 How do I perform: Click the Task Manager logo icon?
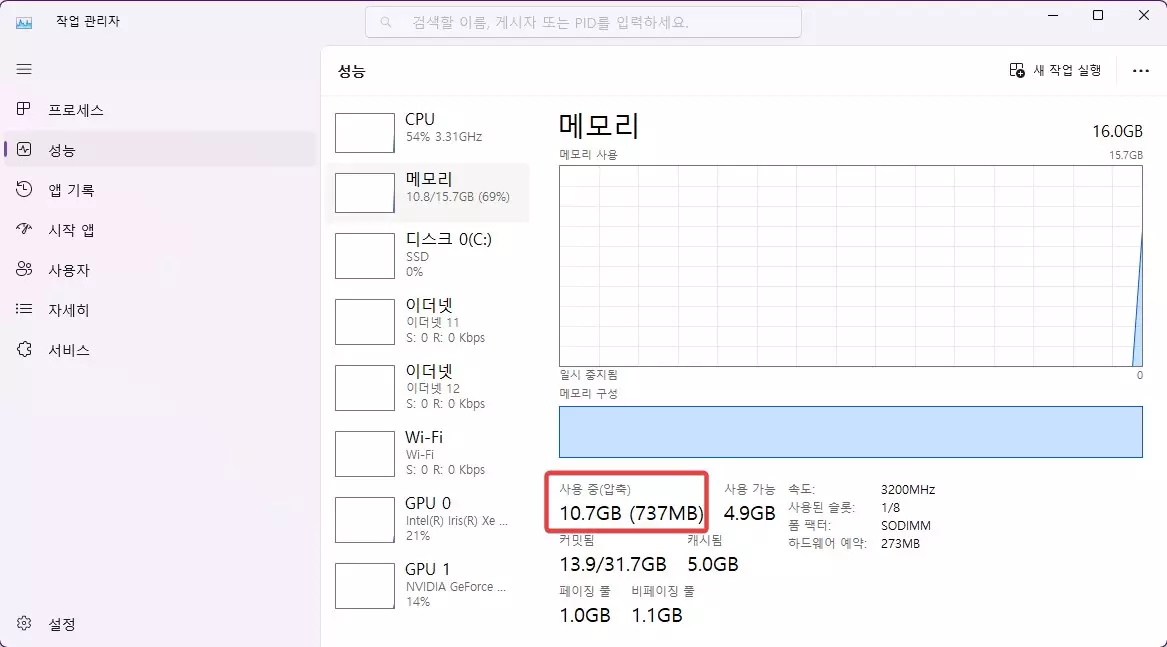tap(24, 20)
